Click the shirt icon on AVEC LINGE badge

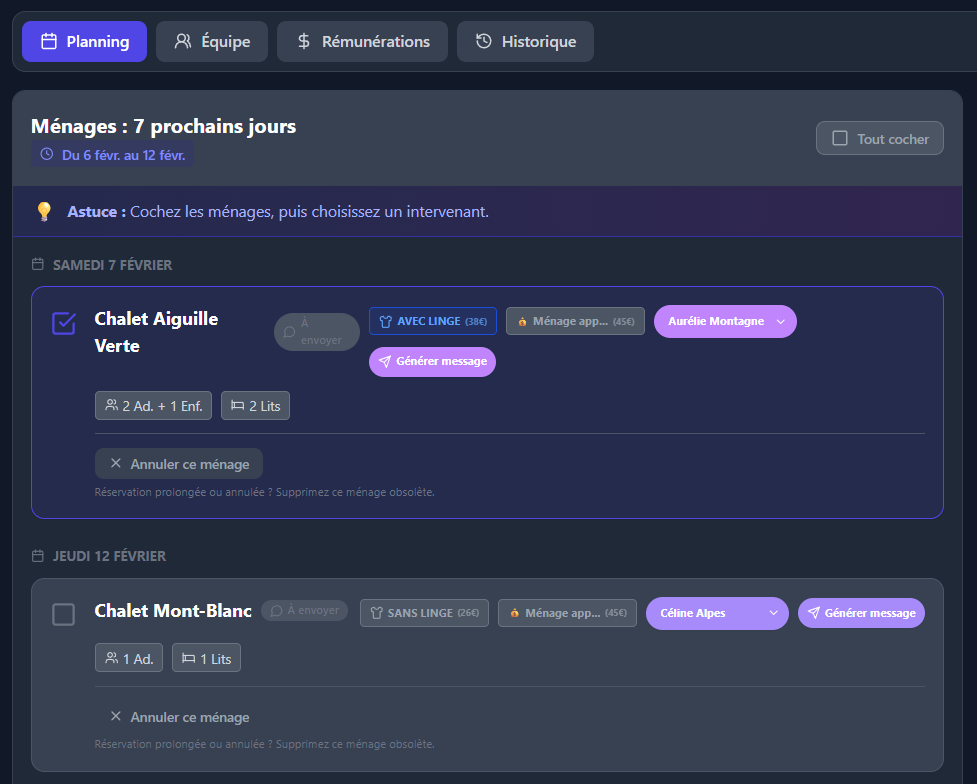(x=385, y=321)
